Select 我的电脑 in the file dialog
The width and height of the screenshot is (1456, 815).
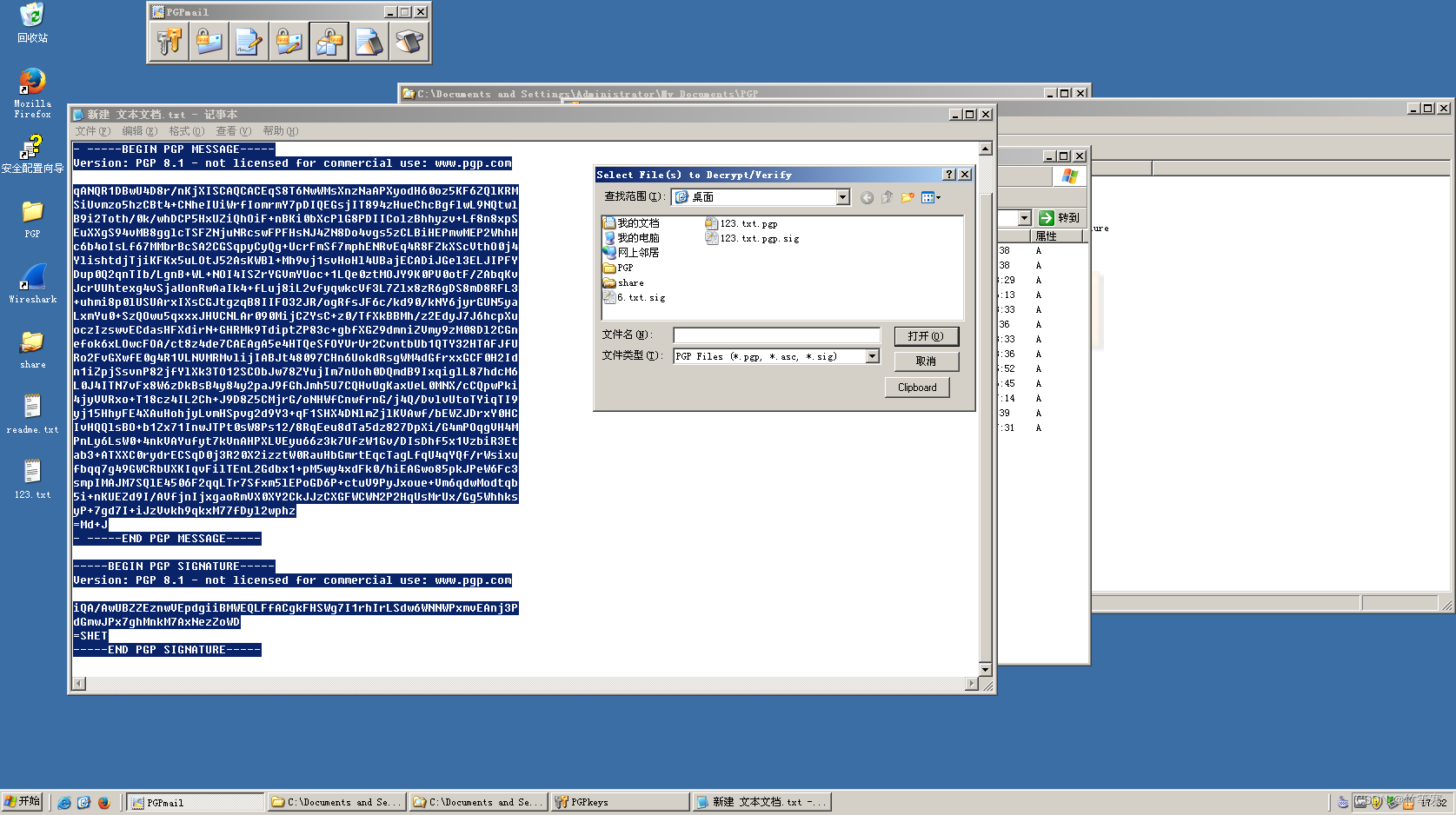pyautogui.click(x=631, y=238)
